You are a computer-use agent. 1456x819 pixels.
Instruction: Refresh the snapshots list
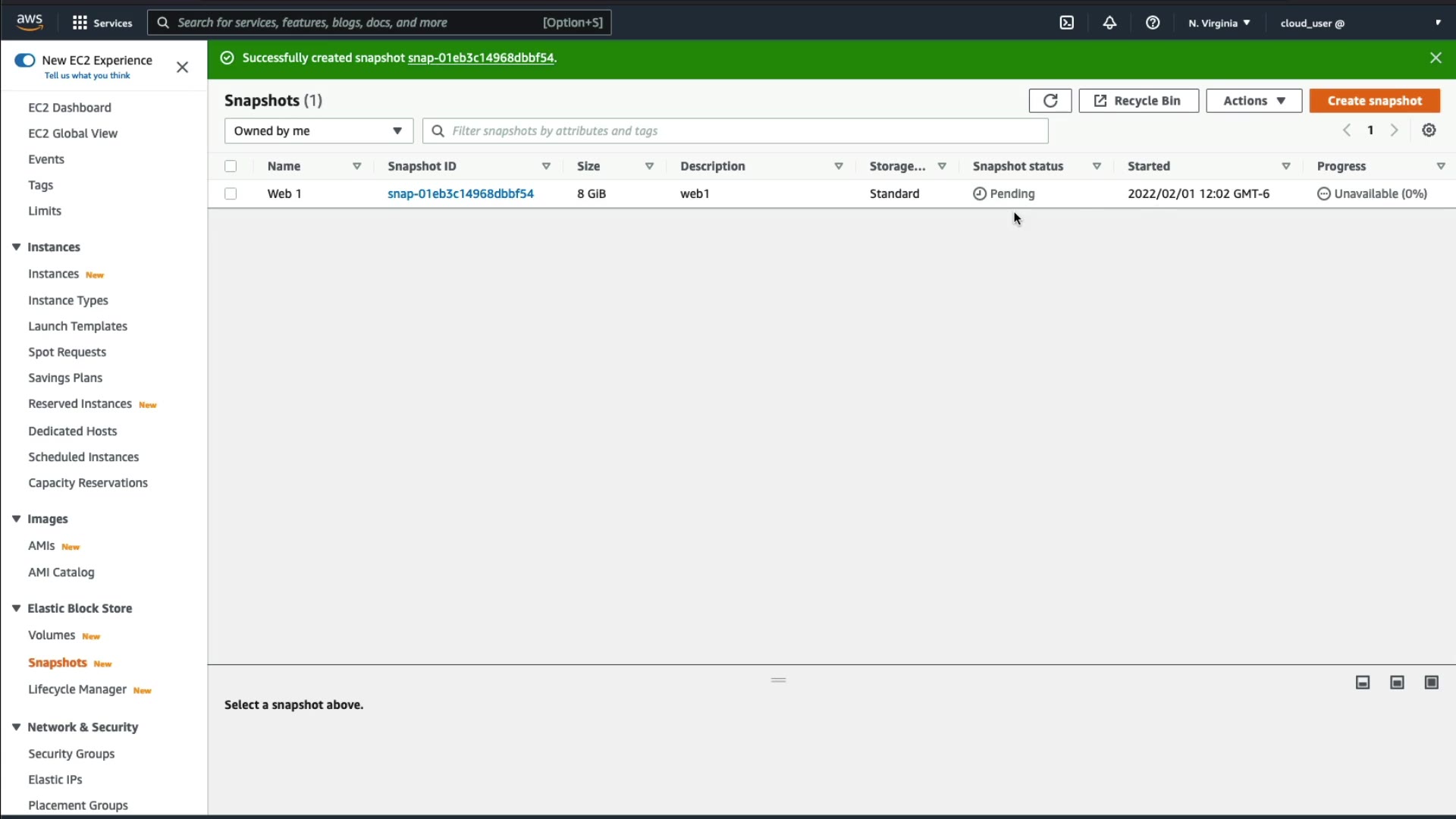click(1050, 101)
